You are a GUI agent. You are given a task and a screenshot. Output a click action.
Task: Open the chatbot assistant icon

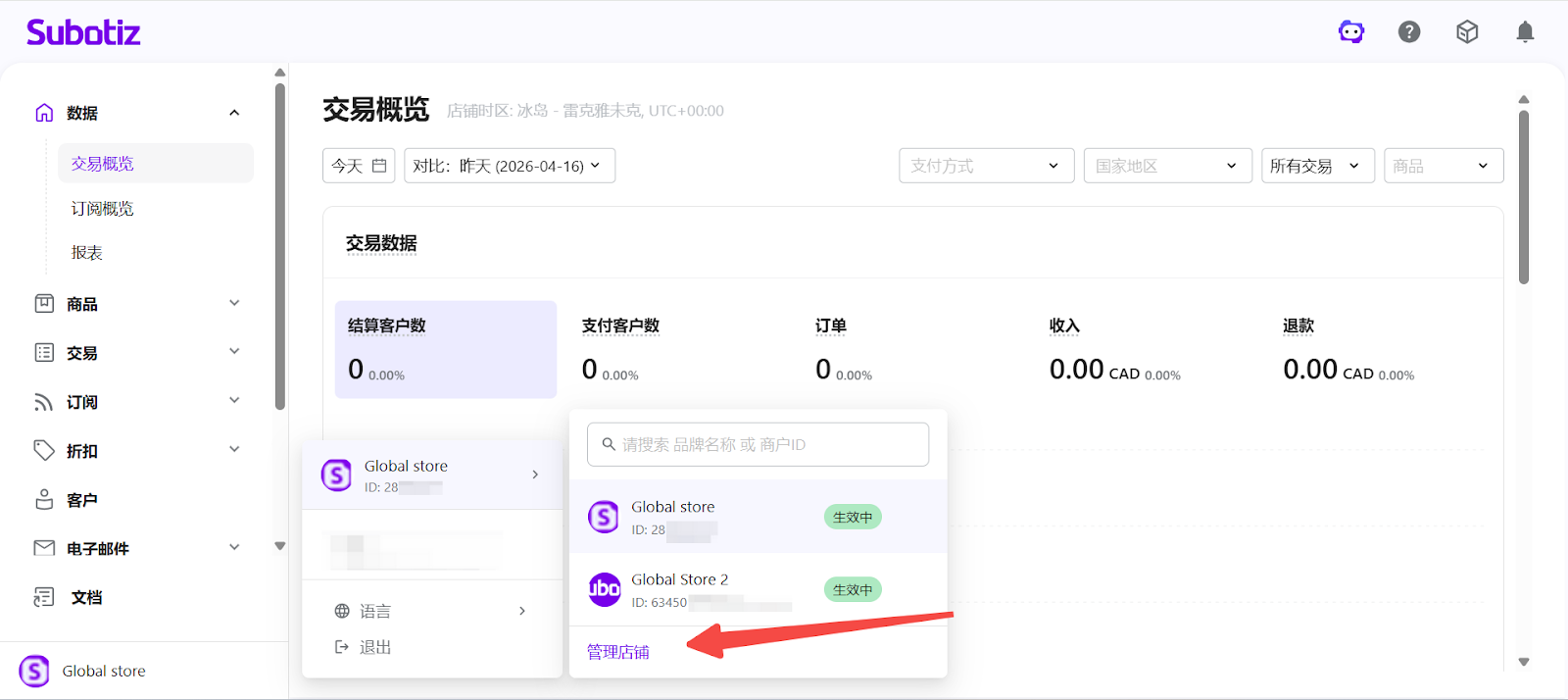(1351, 32)
